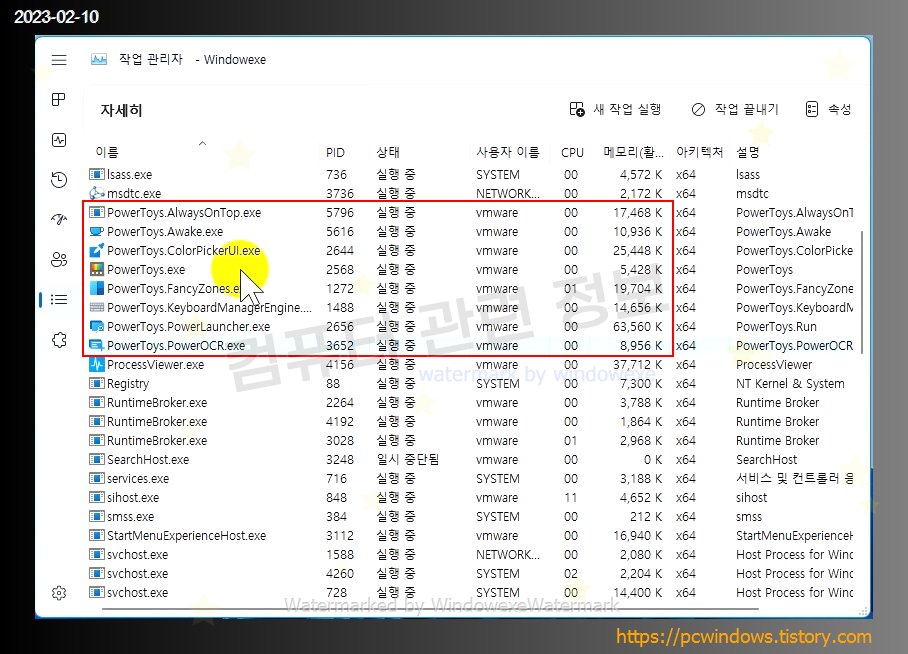Click the PowerToys.exe colorful icon
Image resolution: width=908 pixels, height=654 pixels.
97,269
